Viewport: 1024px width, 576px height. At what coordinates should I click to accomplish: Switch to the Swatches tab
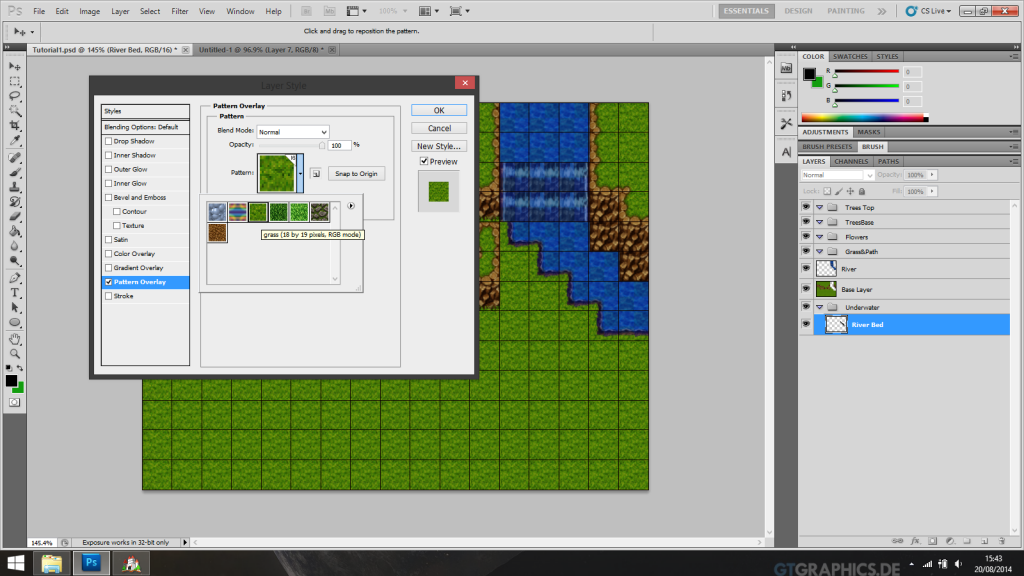(x=850, y=57)
